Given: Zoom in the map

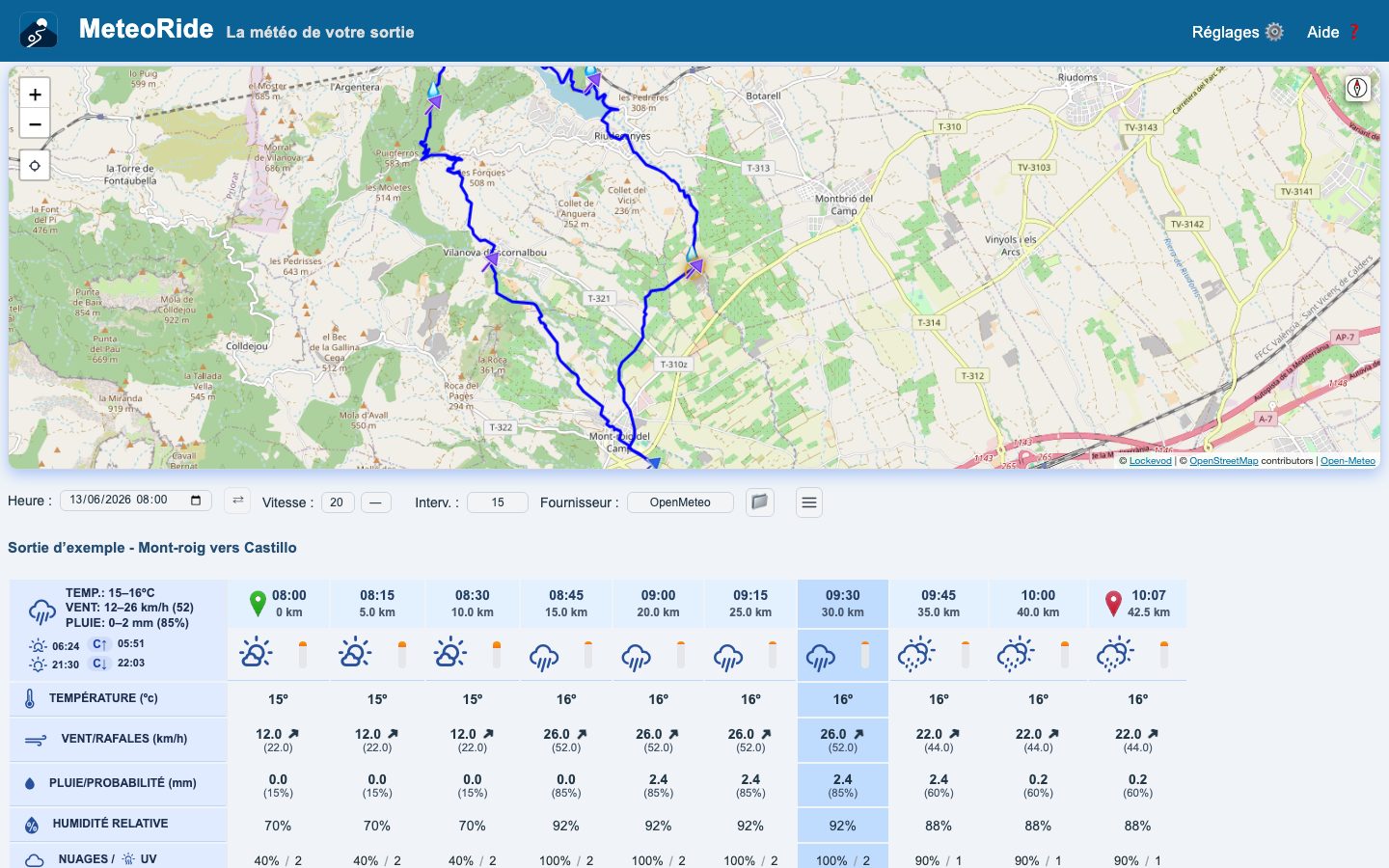Looking at the screenshot, I should (x=35, y=94).
